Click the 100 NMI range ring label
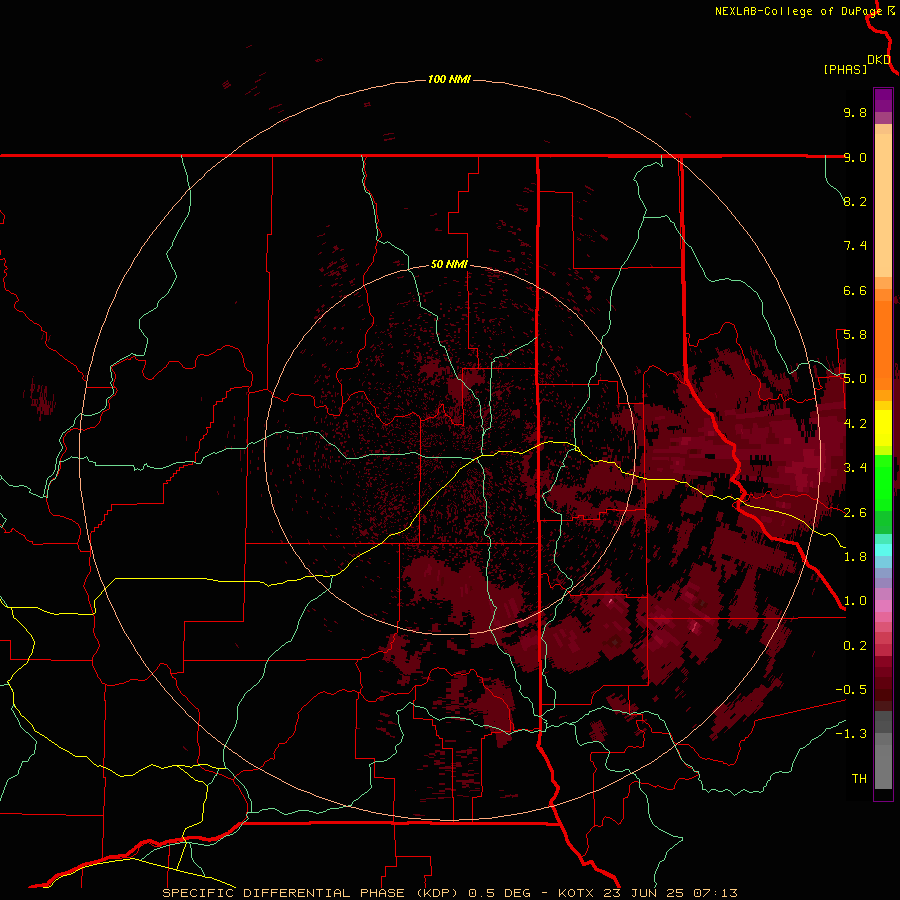Screen dimensions: 900x900 pyautogui.click(x=449, y=79)
